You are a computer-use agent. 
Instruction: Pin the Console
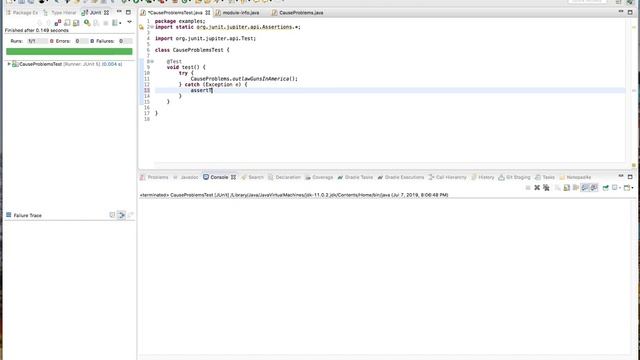click(606, 188)
